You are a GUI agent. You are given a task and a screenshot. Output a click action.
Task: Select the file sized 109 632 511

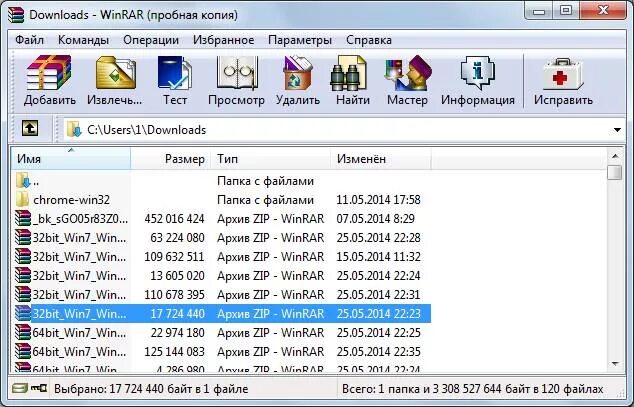(x=174, y=257)
